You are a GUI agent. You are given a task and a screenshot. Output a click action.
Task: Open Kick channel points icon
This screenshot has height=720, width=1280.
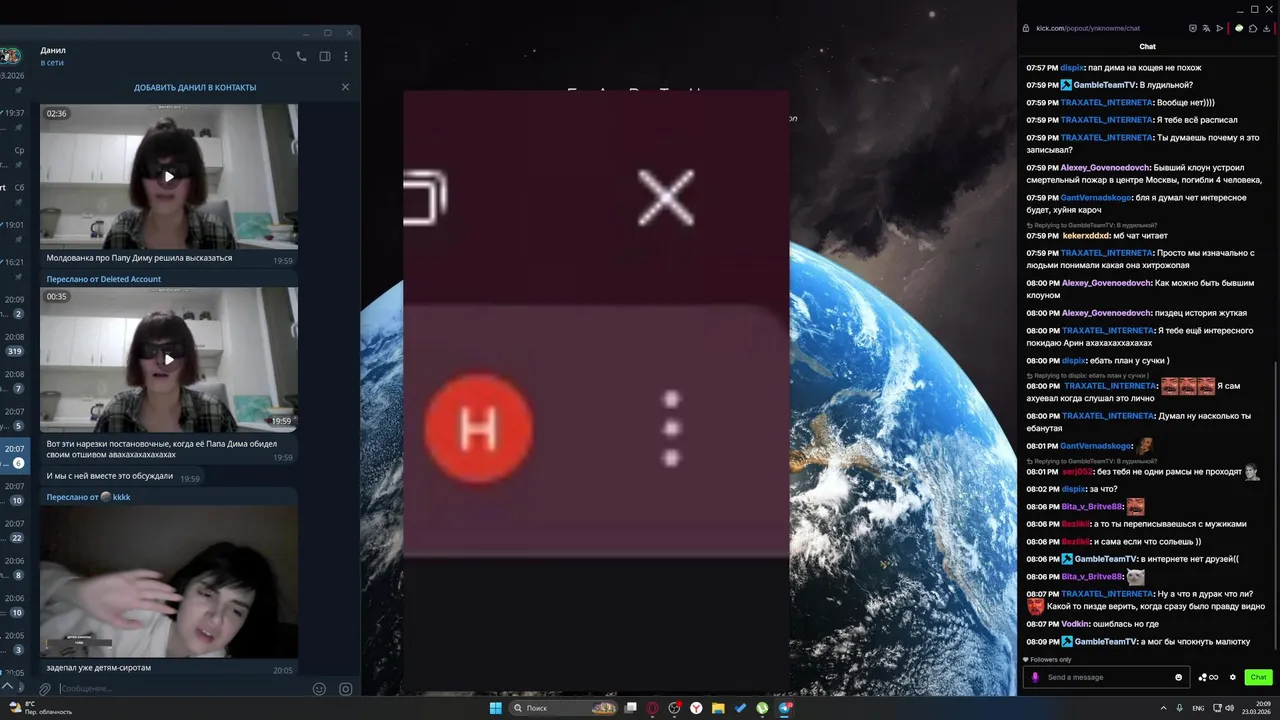(x=1208, y=677)
